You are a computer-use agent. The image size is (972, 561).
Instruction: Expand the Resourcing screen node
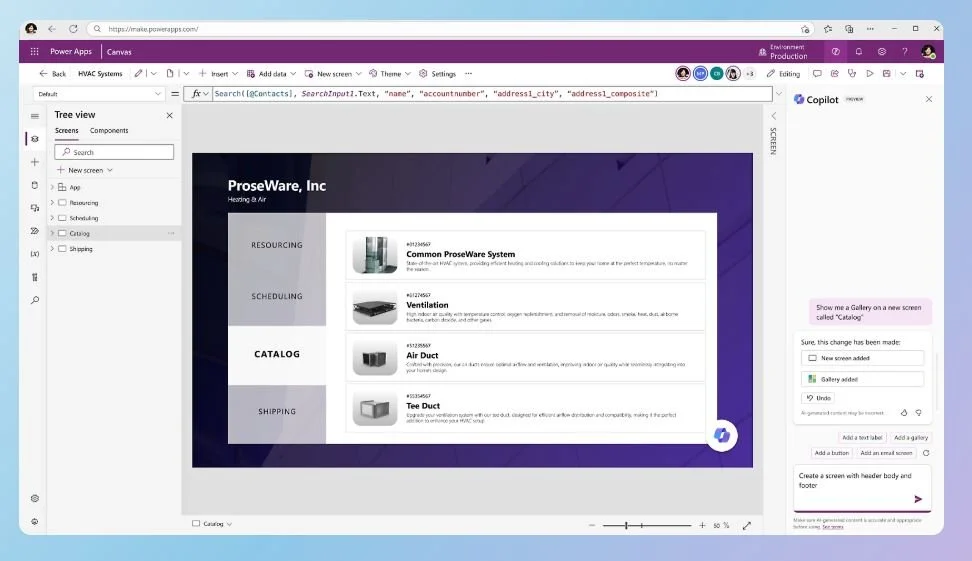[52, 203]
